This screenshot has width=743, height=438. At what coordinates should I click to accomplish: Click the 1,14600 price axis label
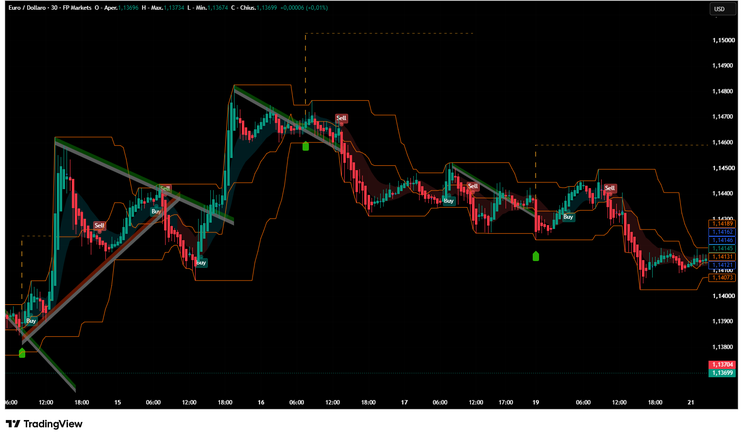point(724,142)
